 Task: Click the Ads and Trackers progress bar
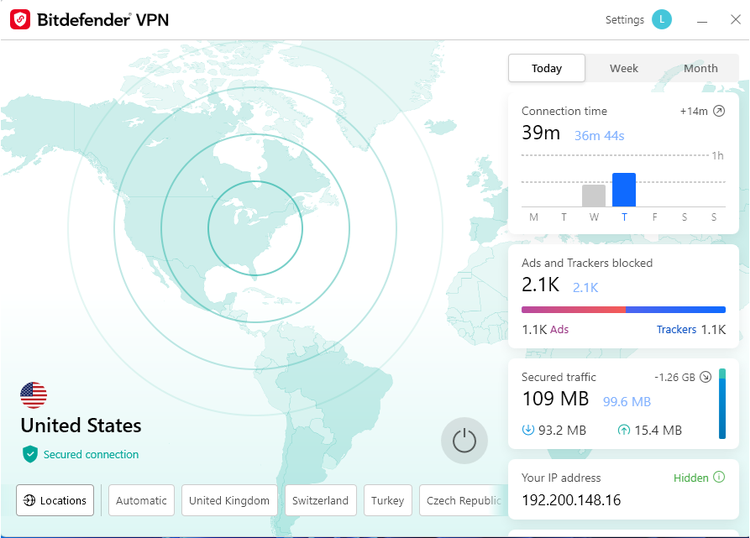pyautogui.click(x=623, y=310)
